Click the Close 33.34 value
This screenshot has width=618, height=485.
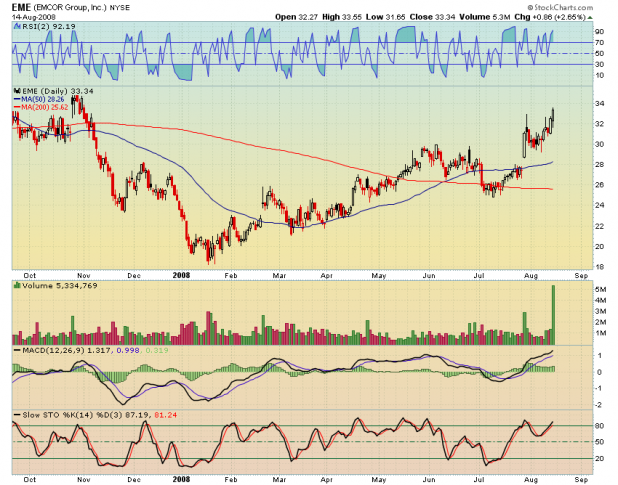pos(432,17)
